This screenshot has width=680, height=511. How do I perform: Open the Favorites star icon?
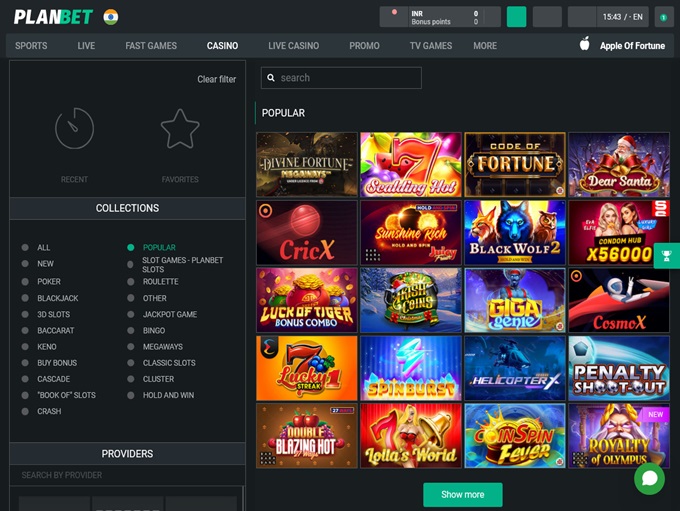[x=180, y=129]
